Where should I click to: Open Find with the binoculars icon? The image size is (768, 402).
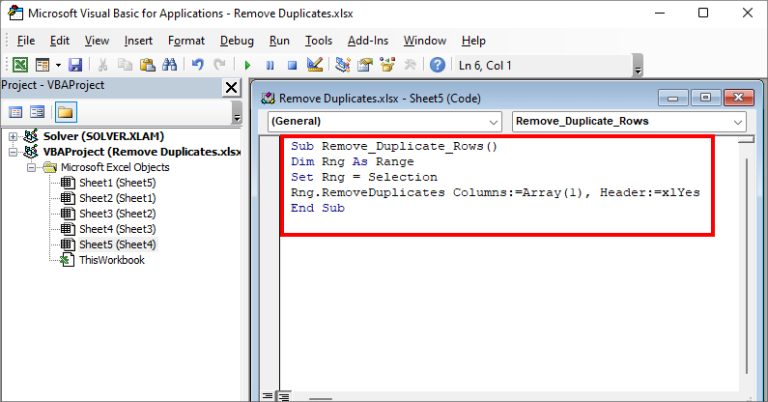(169, 65)
